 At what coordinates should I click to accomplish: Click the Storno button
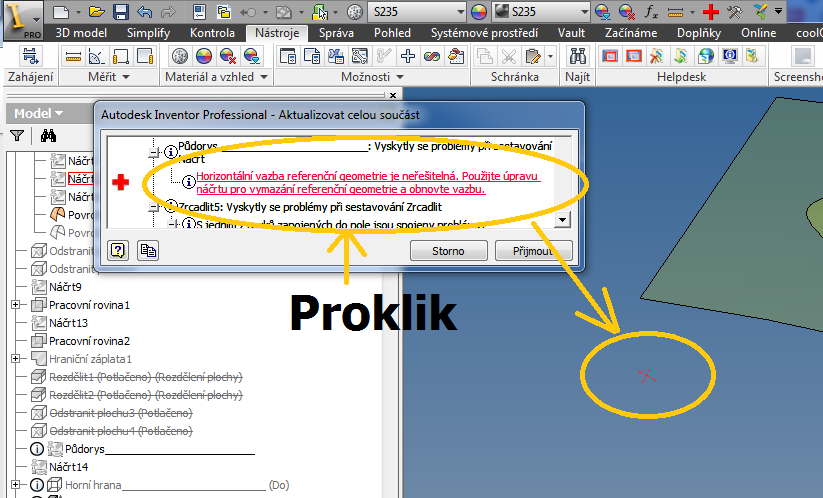[x=449, y=251]
